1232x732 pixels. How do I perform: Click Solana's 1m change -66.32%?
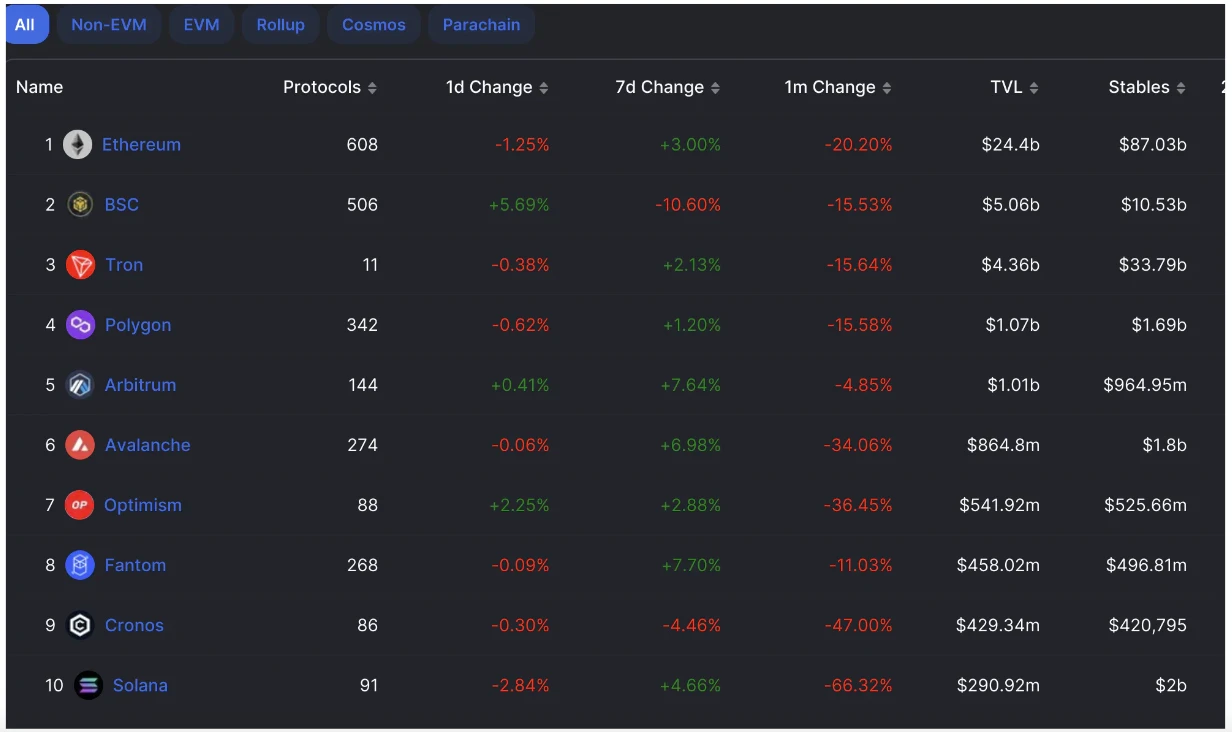point(858,685)
